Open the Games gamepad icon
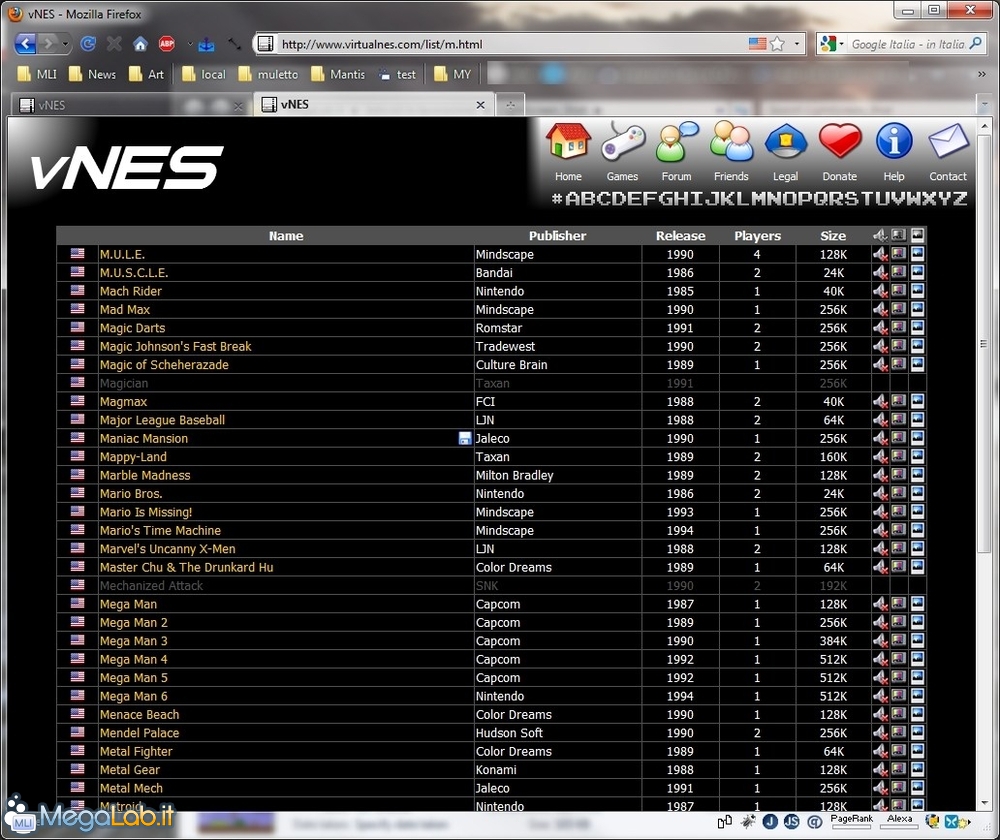 click(x=622, y=141)
